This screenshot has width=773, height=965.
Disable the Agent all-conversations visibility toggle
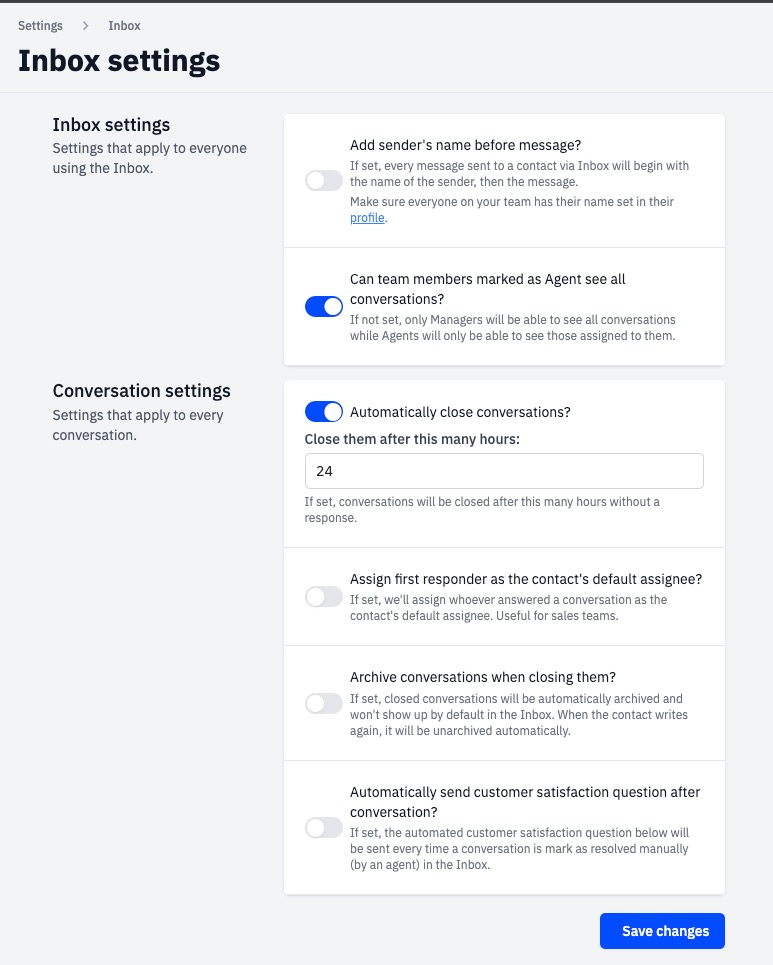tap(324, 306)
